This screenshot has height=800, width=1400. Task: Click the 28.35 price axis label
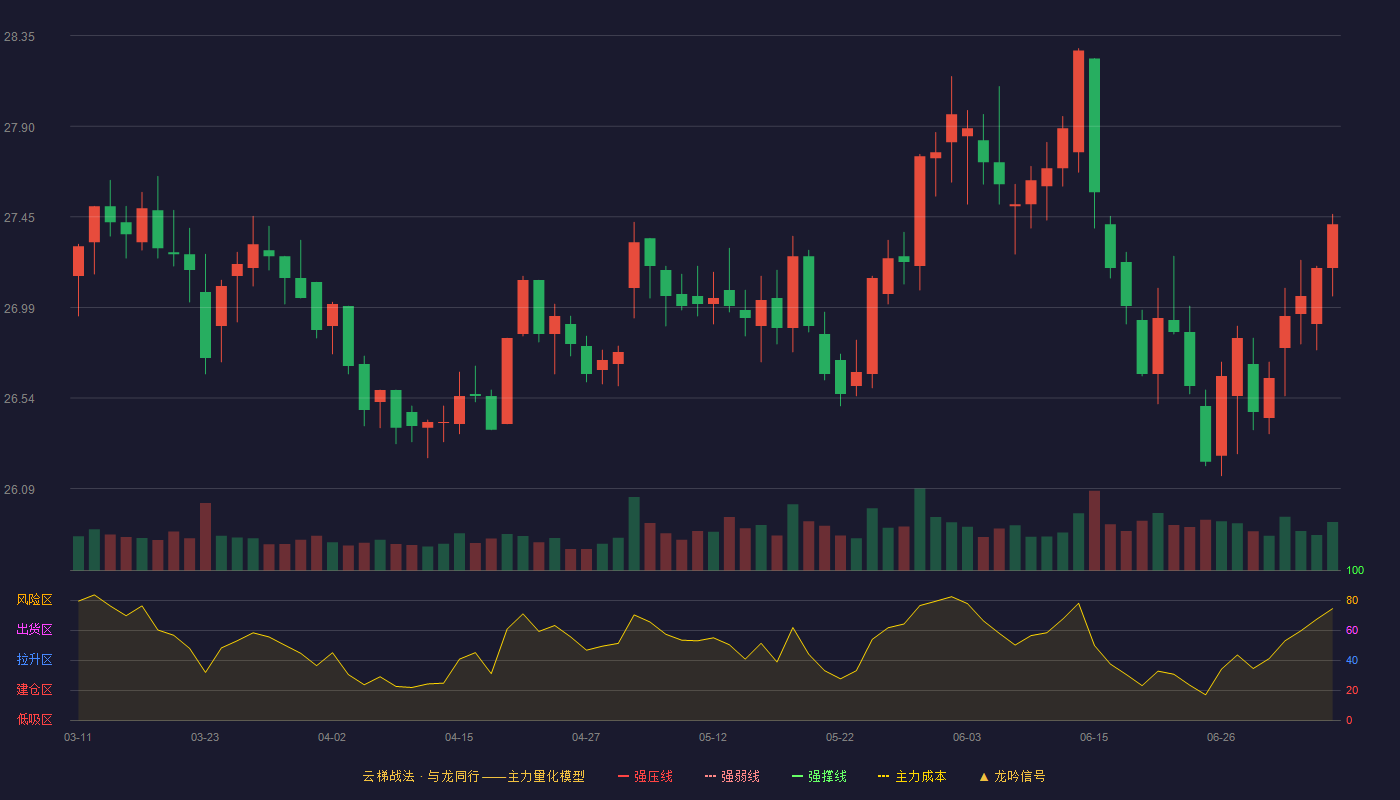(19, 36)
